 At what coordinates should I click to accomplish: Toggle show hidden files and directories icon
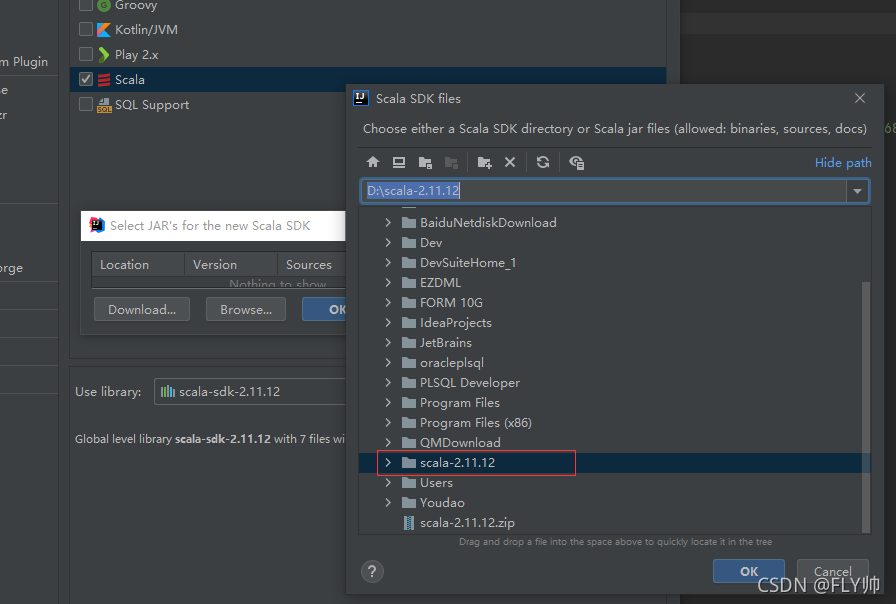tap(577, 162)
